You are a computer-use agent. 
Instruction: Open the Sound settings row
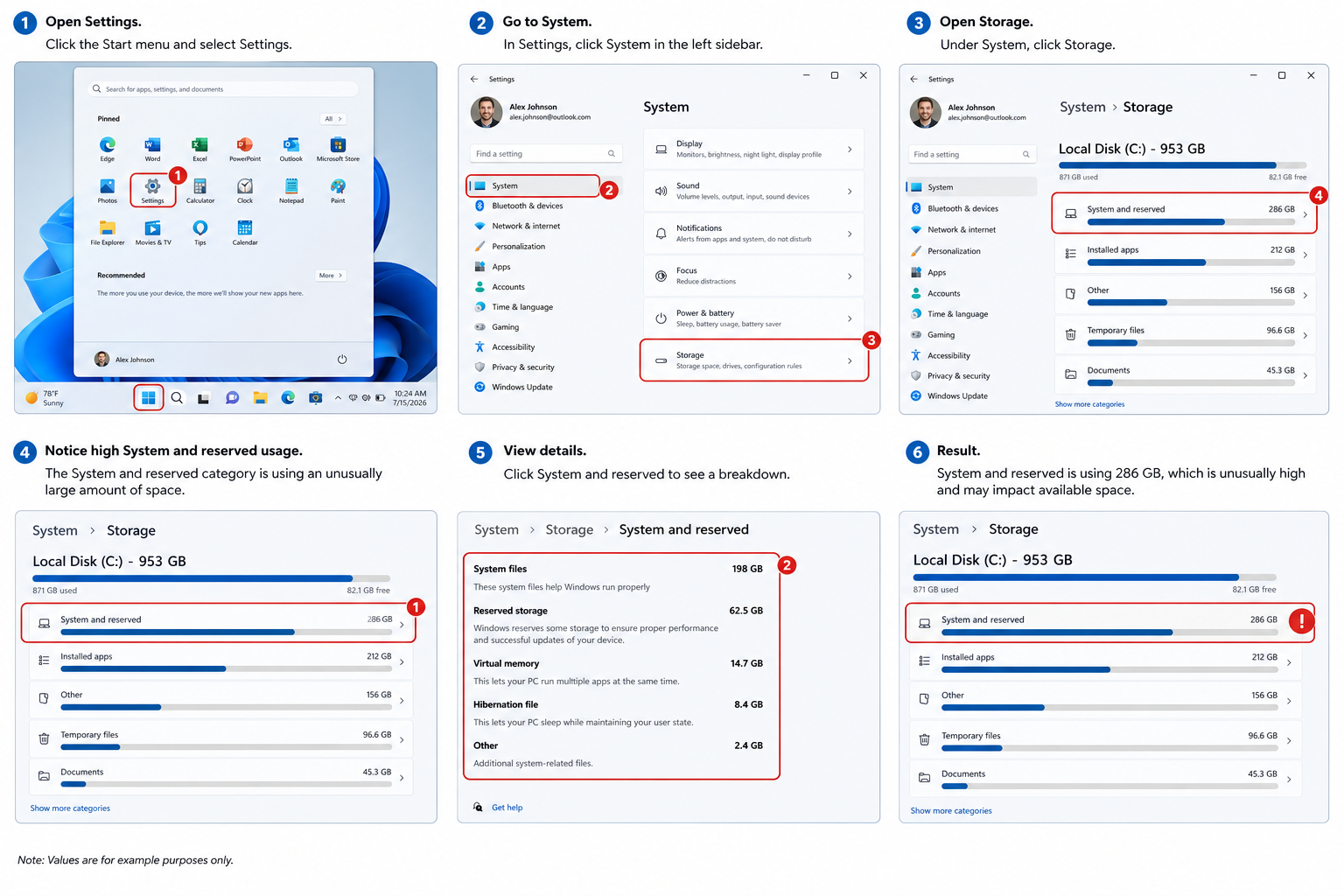click(753, 192)
